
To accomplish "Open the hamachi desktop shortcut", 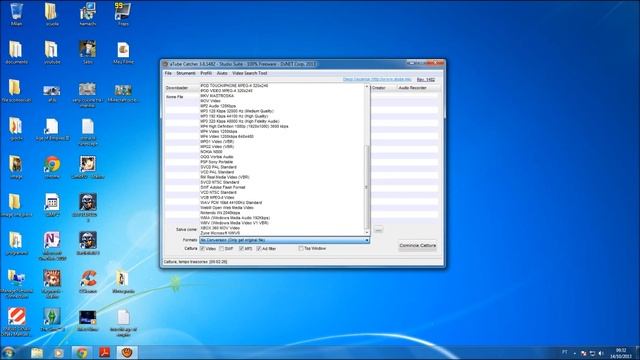I will (88, 14).
